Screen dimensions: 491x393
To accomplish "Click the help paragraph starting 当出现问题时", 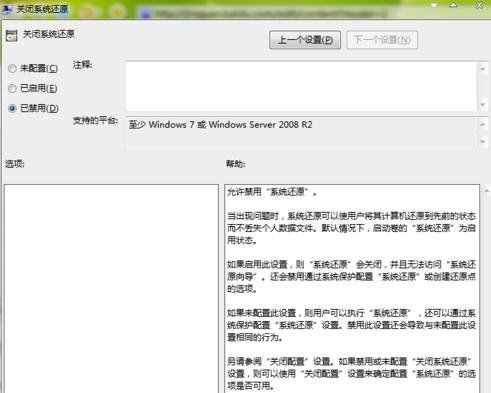I will [x=351, y=228].
